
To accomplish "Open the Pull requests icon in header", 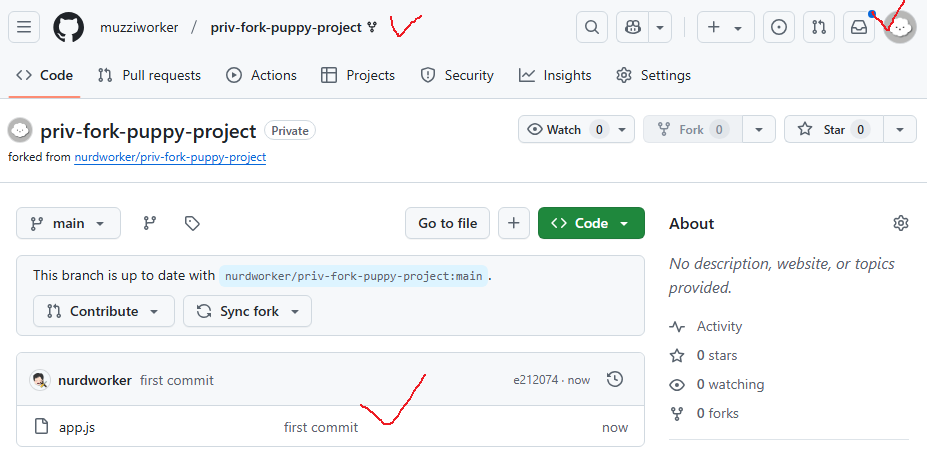I will pyautogui.click(x=819, y=27).
